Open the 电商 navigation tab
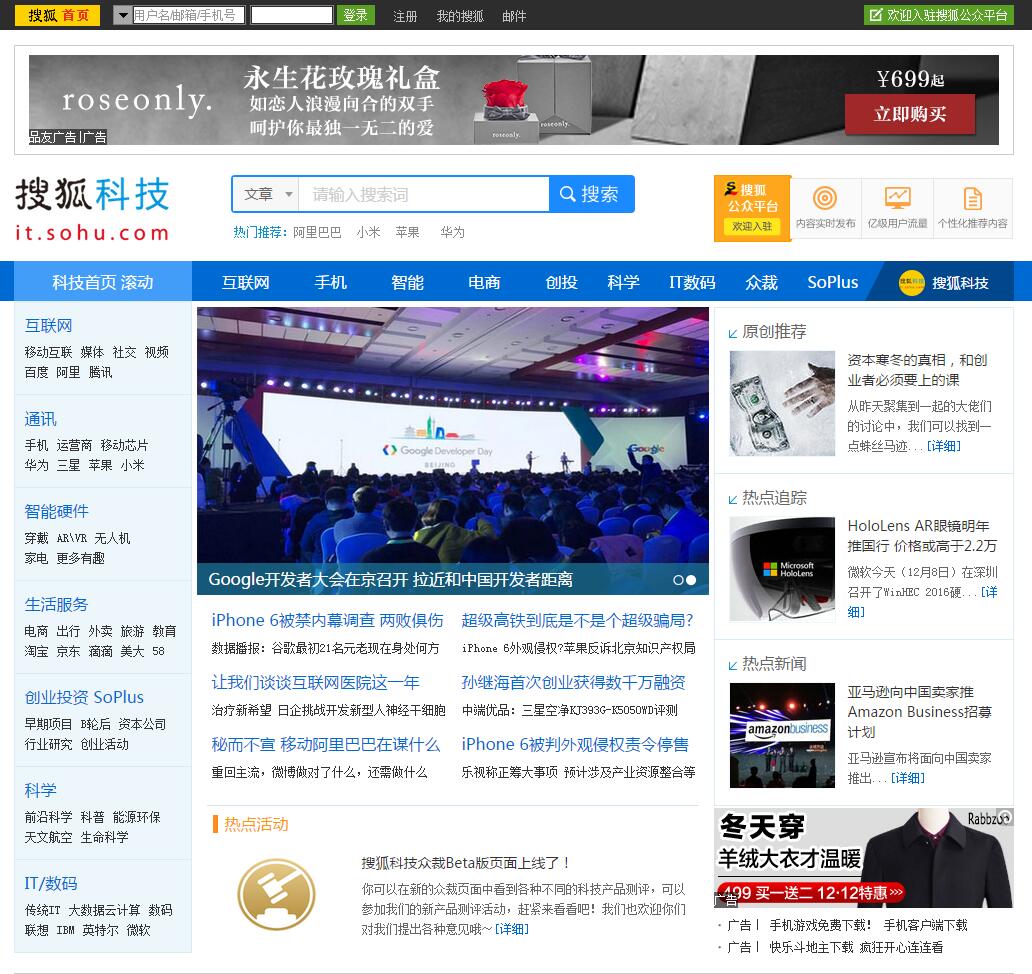Image resolution: width=1032 pixels, height=974 pixels. pos(484,282)
